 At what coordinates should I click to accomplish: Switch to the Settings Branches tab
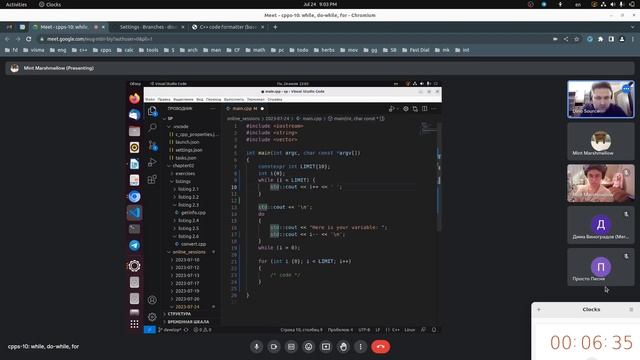[x=148, y=27]
